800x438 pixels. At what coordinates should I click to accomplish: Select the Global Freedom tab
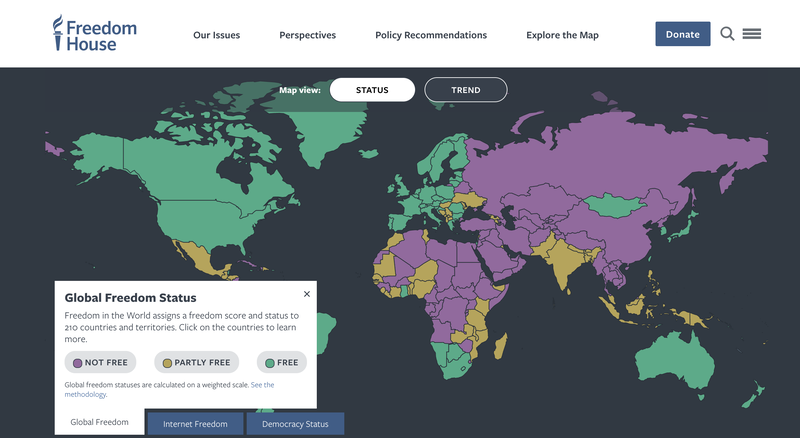[99, 422]
